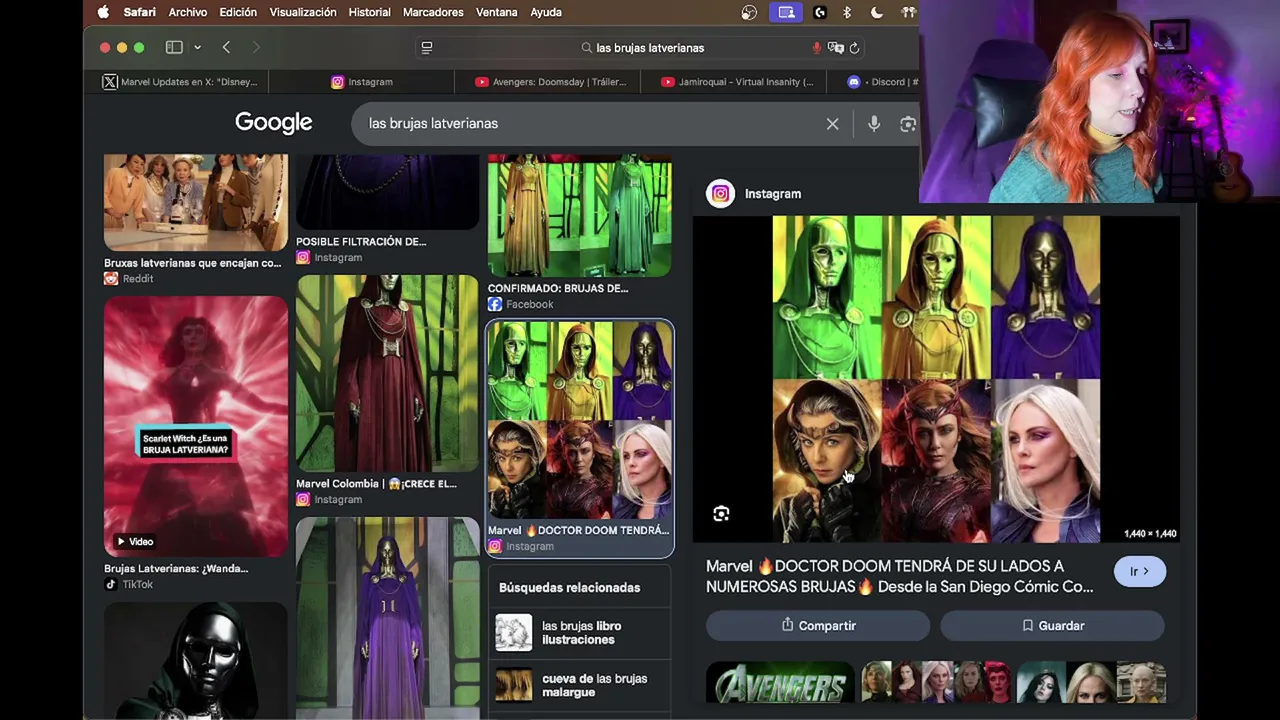Open the Archivo menu

(x=188, y=12)
